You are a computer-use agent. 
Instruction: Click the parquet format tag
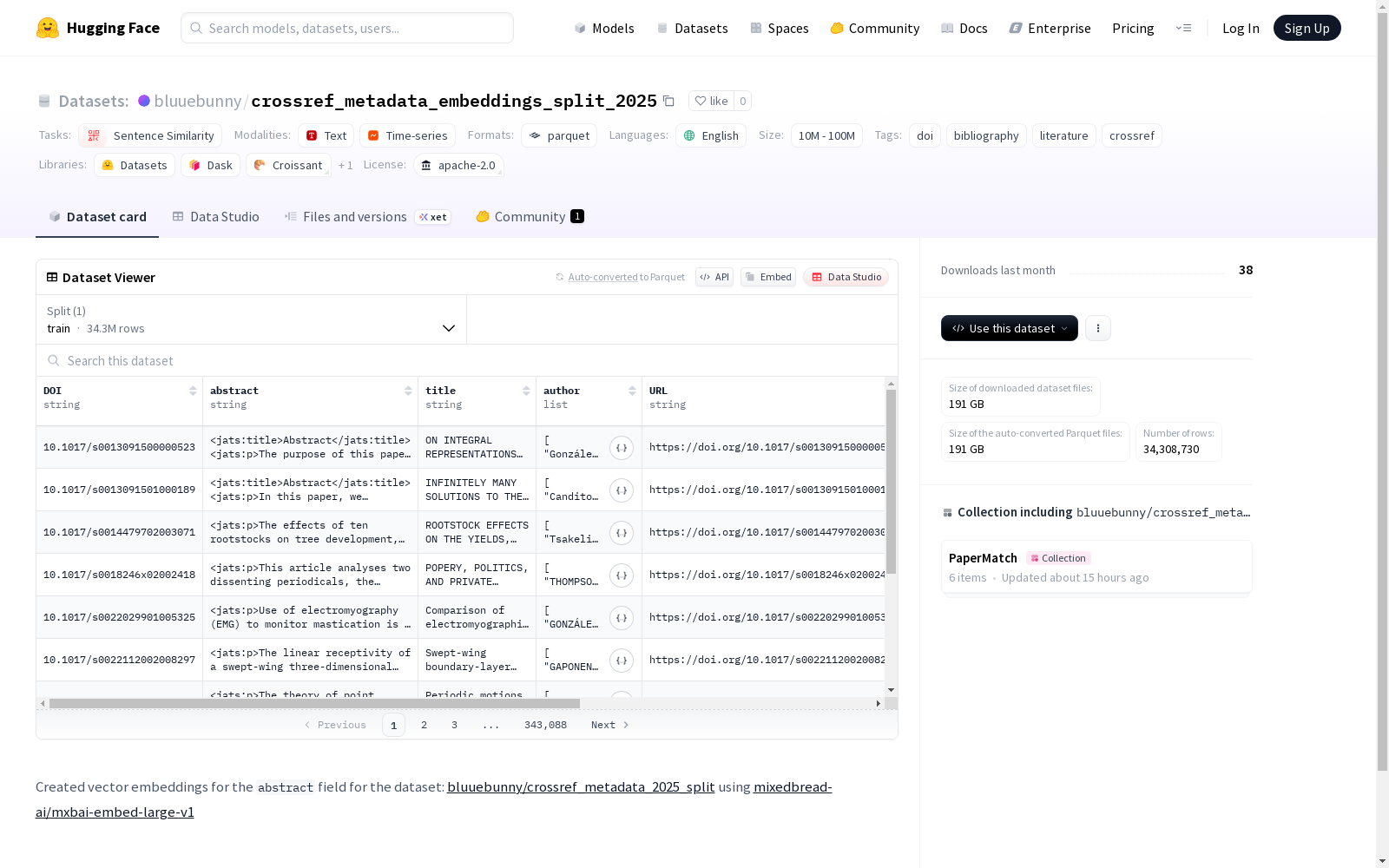click(559, 135)
